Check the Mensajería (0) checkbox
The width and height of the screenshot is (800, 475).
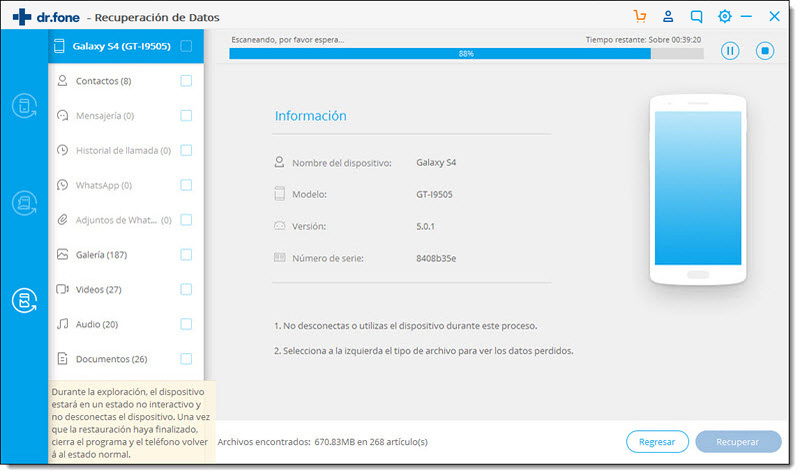coord(186,115)
